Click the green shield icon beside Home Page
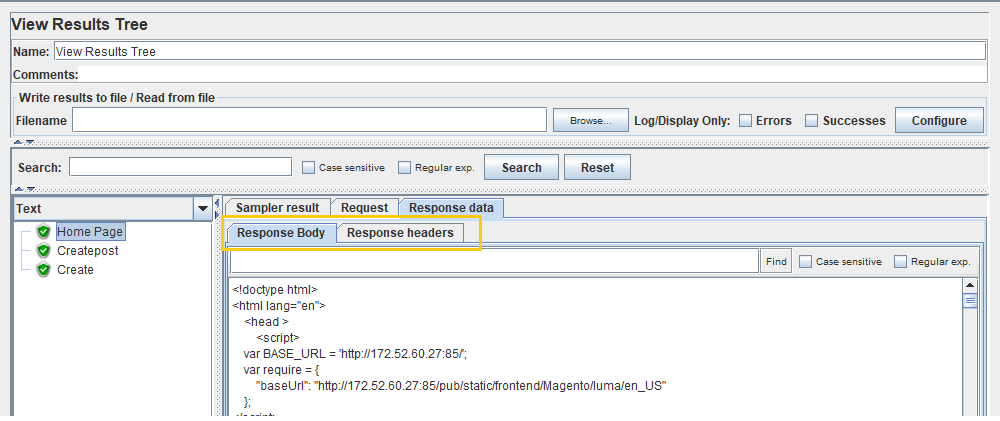Viewport: 1000px width, 421px height. click(43, 232)
